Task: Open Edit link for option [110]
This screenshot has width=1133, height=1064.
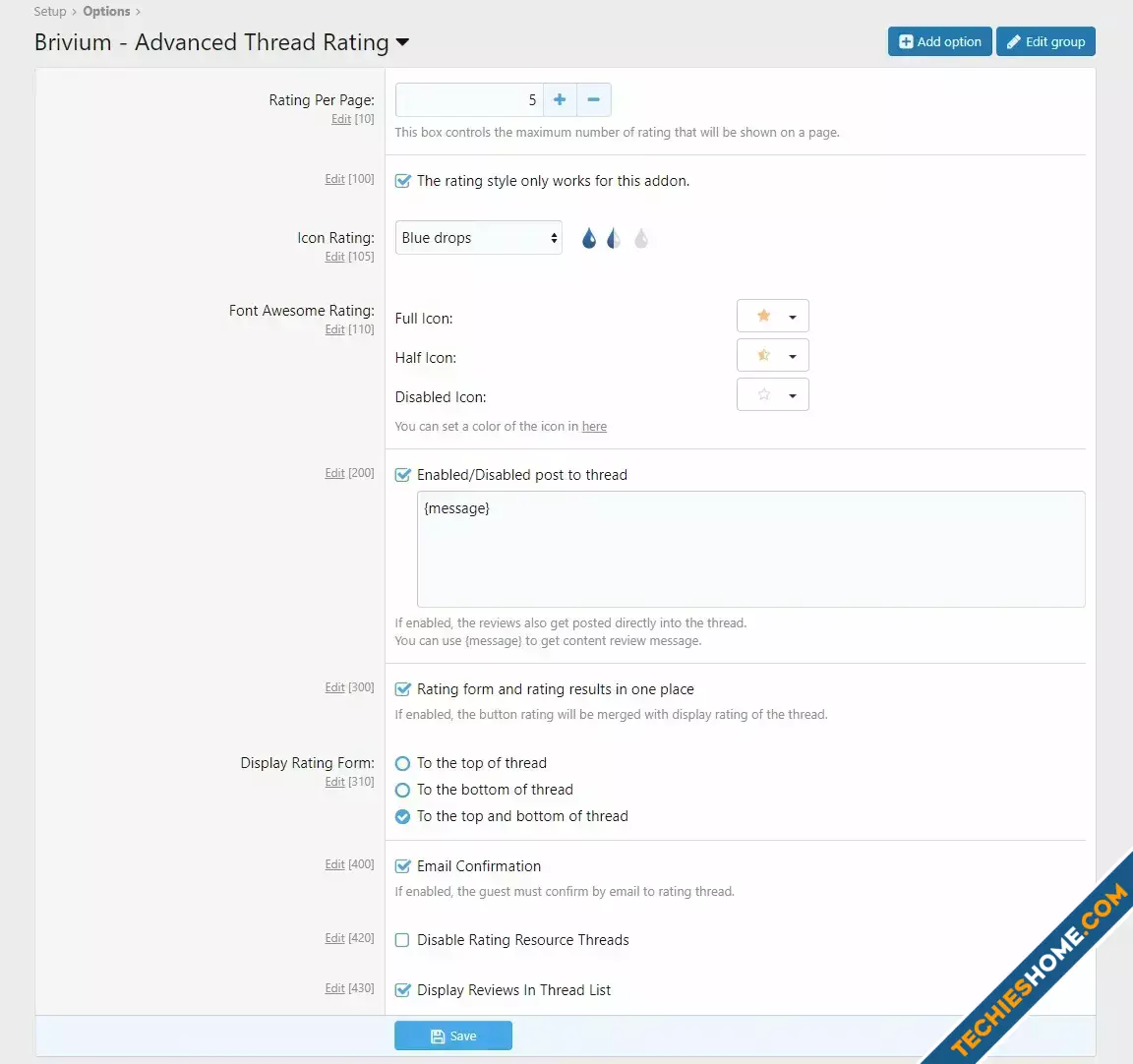Action: pos(334,329)
